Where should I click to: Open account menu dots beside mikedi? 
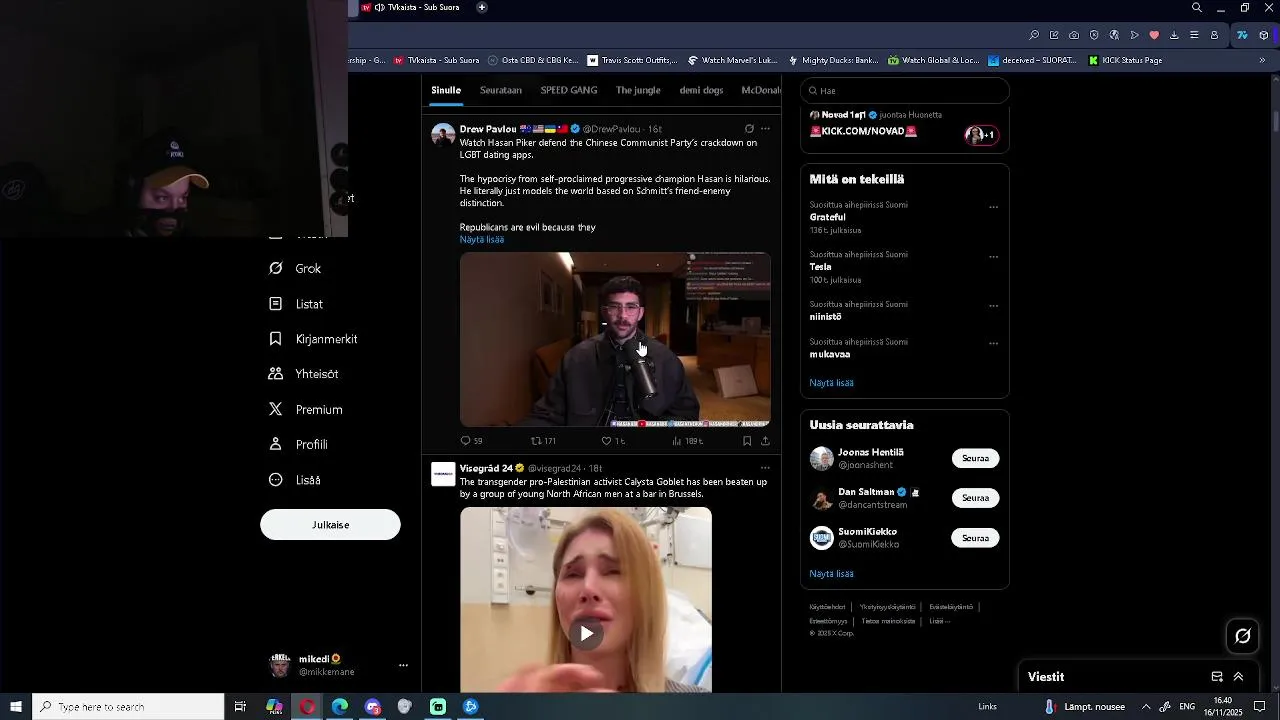(403, 665)
